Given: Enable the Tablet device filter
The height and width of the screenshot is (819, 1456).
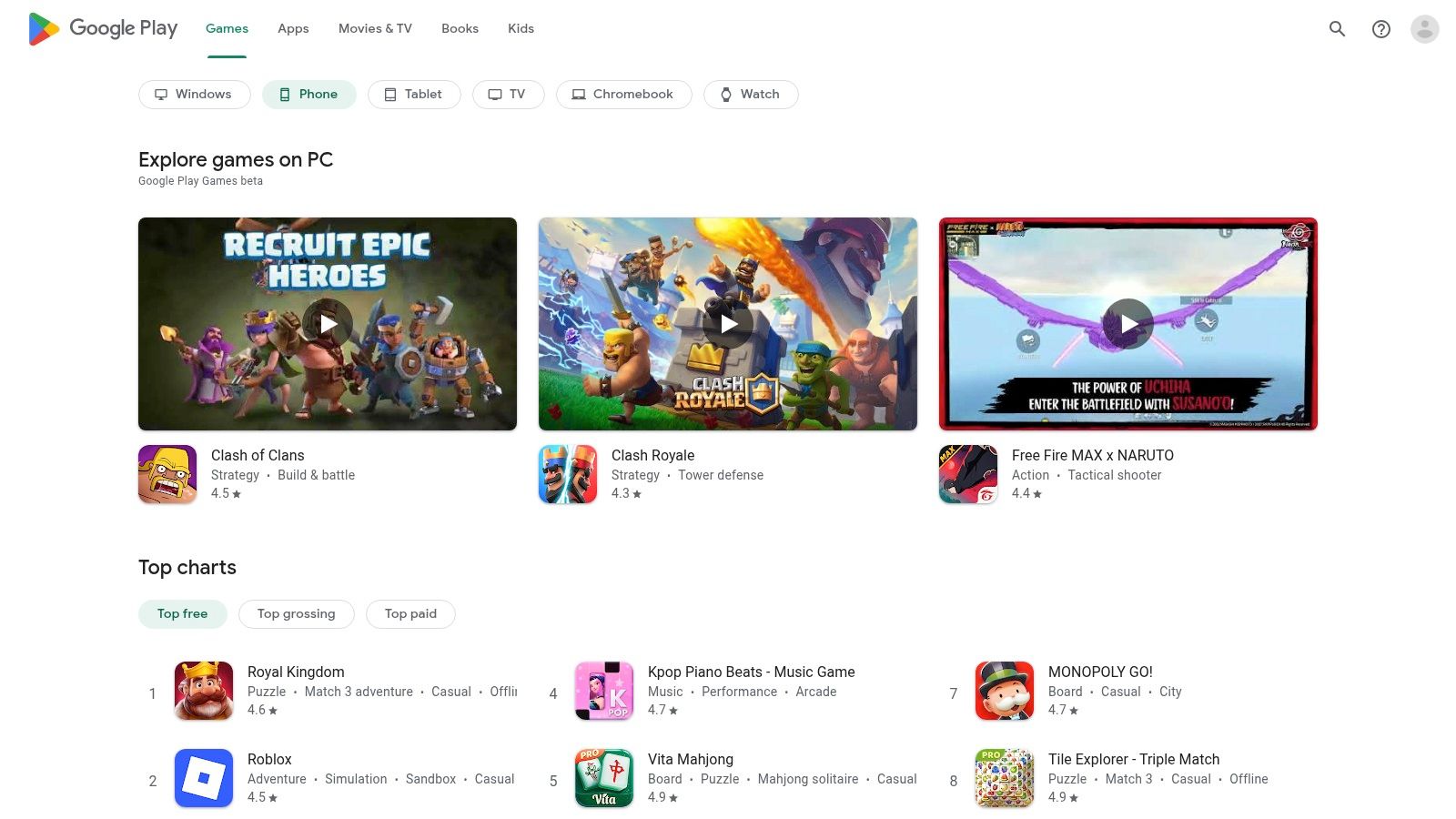Looking at the screenshot, I should click(x=414, y=94).
